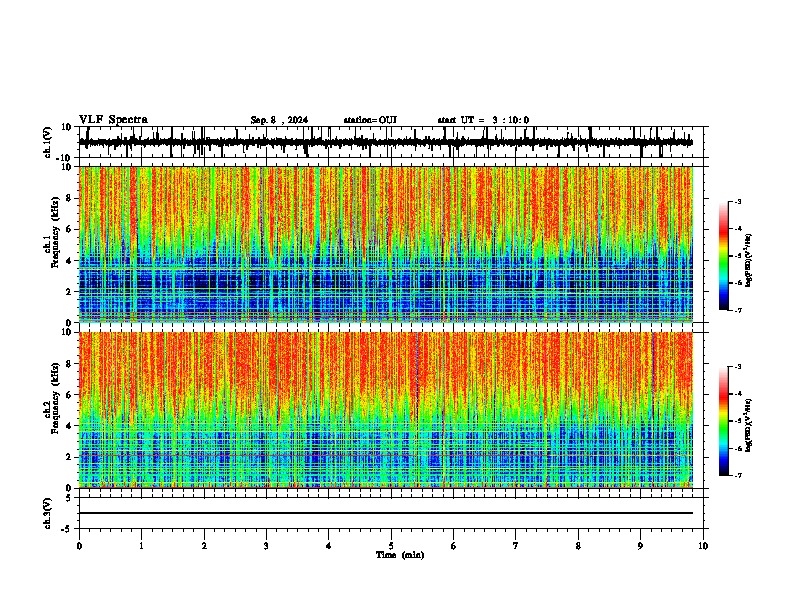This screenshot has height=612, width=792.
Task: Click the "-7" label on ch.2 color bar
Action: (x=738, y=475)
